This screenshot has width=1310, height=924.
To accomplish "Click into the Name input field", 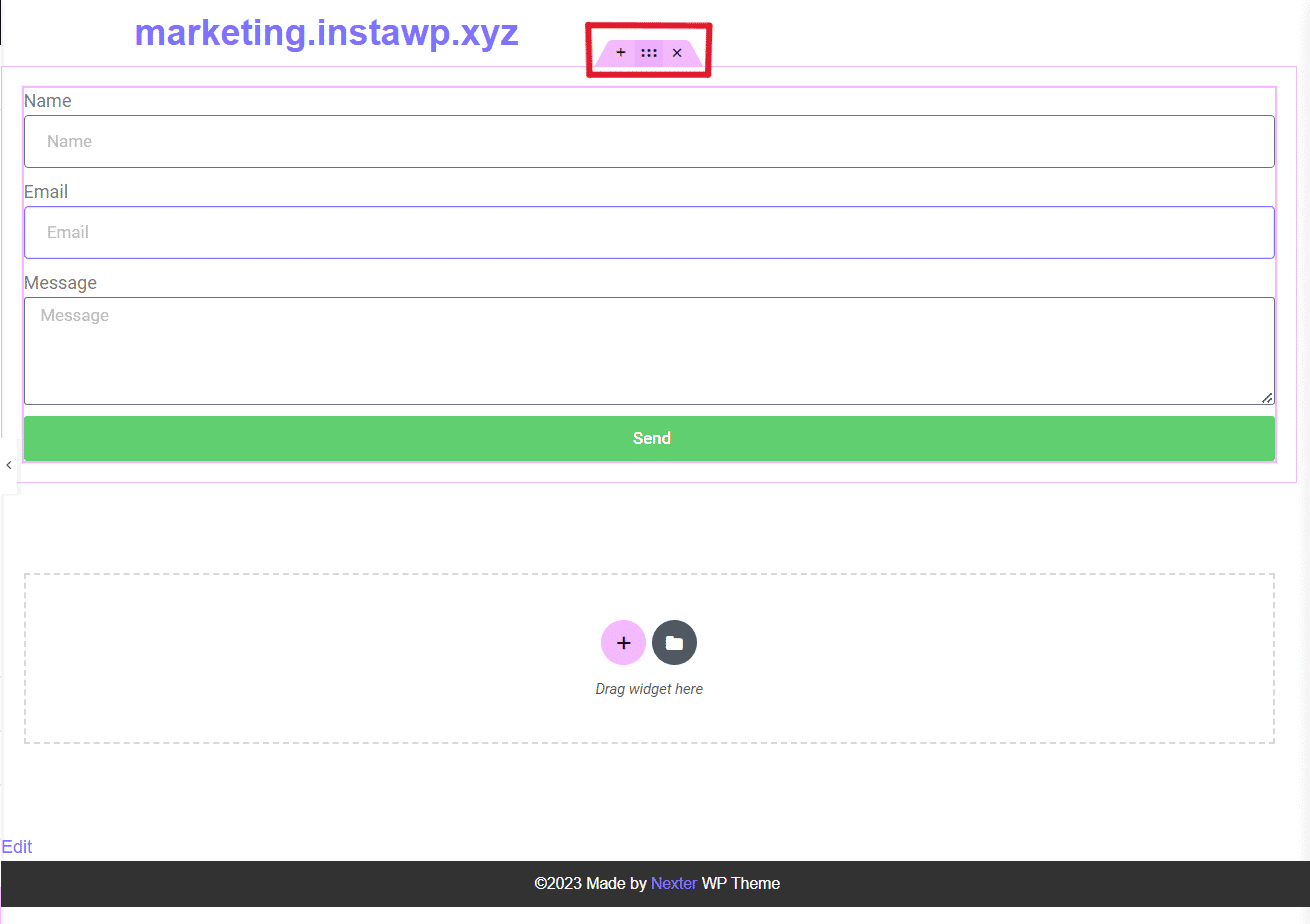I will (x=649, y=142).
